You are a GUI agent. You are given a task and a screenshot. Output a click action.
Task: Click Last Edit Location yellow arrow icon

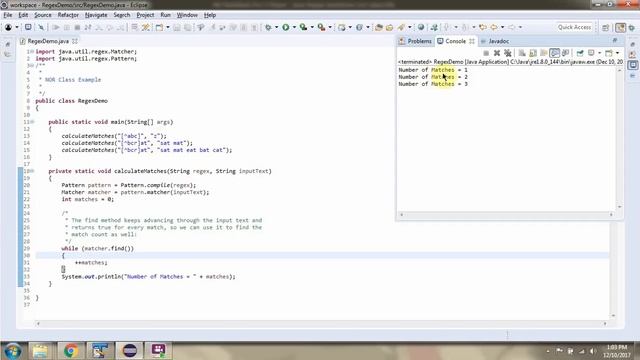pyautogui.click(x=483, y=27)
